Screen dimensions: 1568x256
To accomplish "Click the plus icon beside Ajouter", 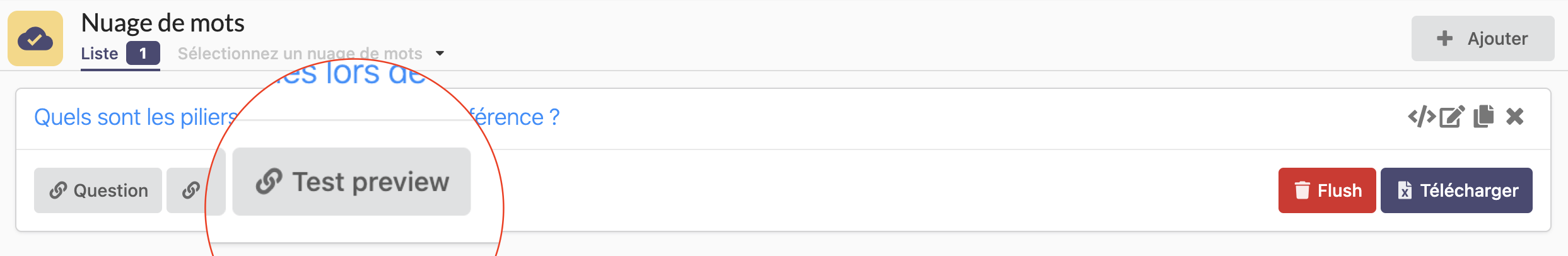I will [x=1444, y=38].
